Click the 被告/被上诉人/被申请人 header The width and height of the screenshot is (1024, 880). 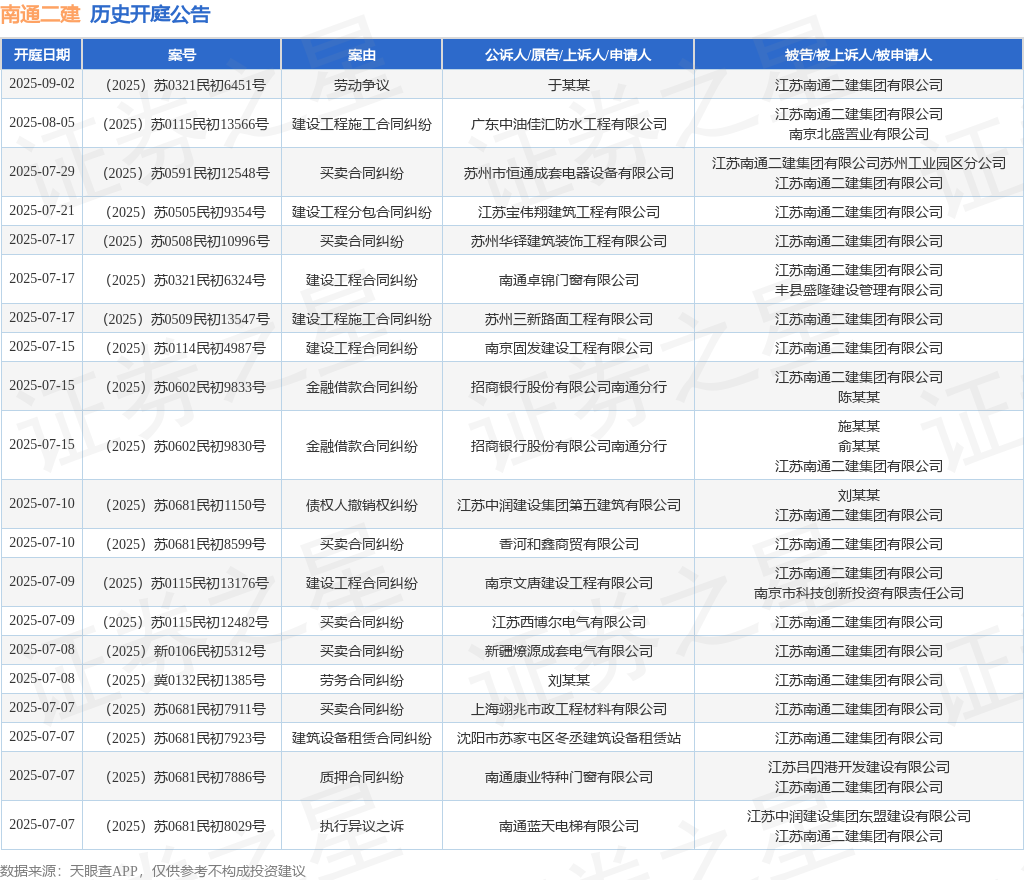click(x=859, y=55)
